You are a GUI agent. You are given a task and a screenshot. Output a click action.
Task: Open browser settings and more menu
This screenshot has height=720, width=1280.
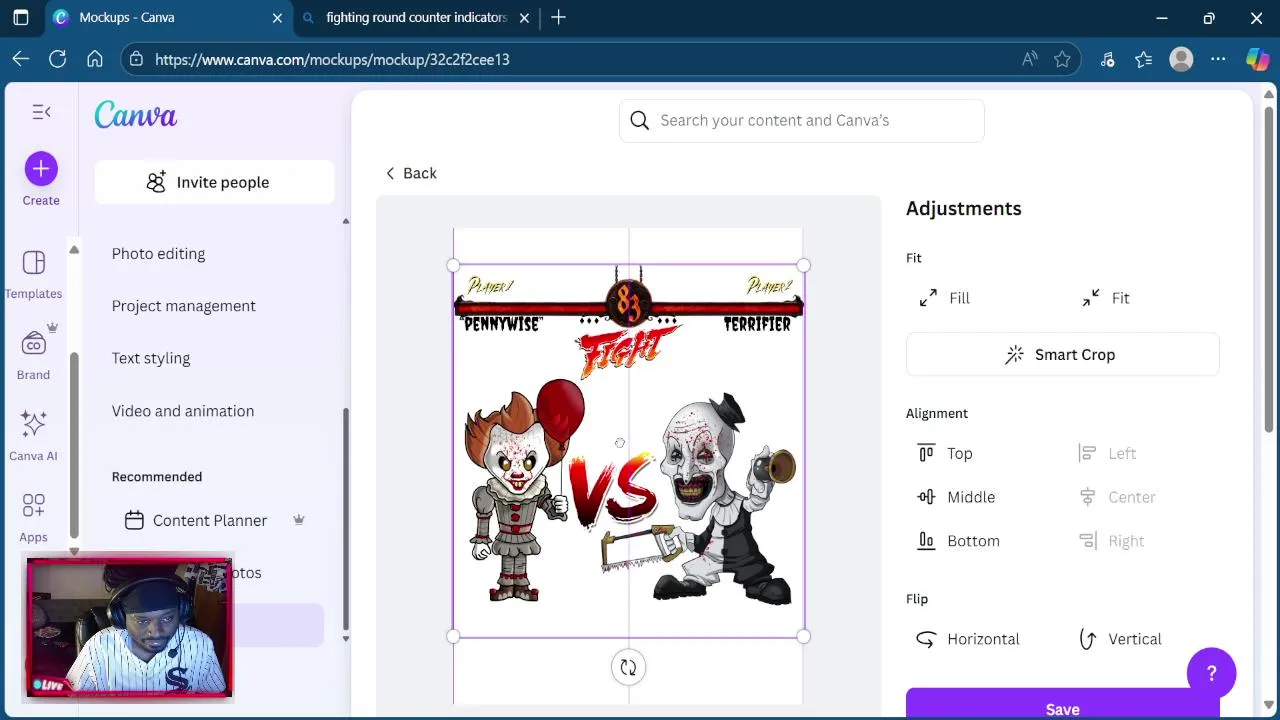[x=1218, y=59]
